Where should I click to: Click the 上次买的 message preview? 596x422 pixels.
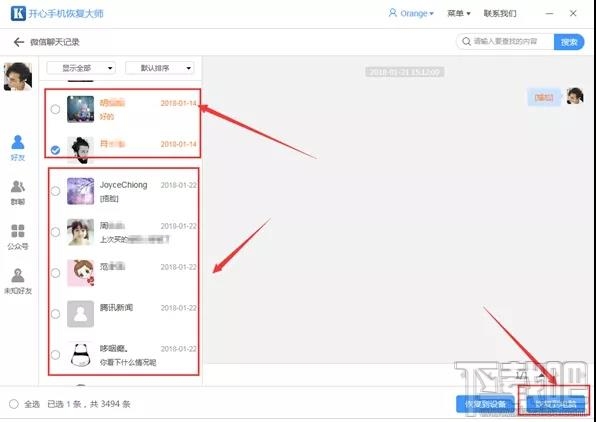pyautogui.click(x=134, y=240)
